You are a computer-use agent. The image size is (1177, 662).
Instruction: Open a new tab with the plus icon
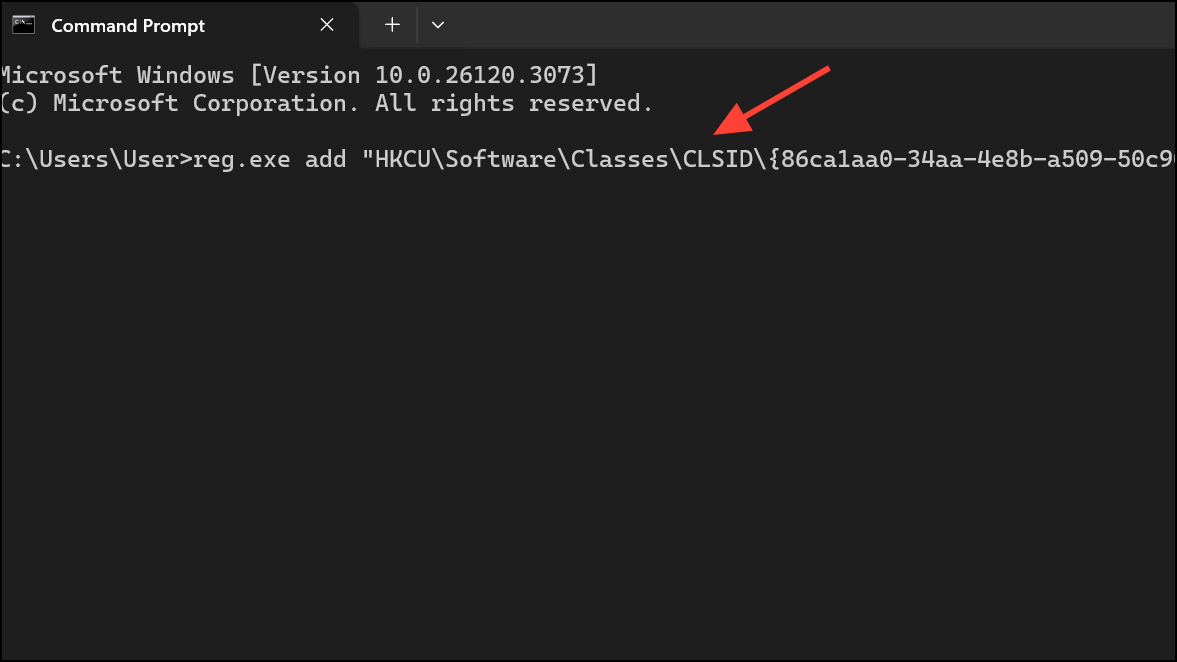tap(392, 25)
